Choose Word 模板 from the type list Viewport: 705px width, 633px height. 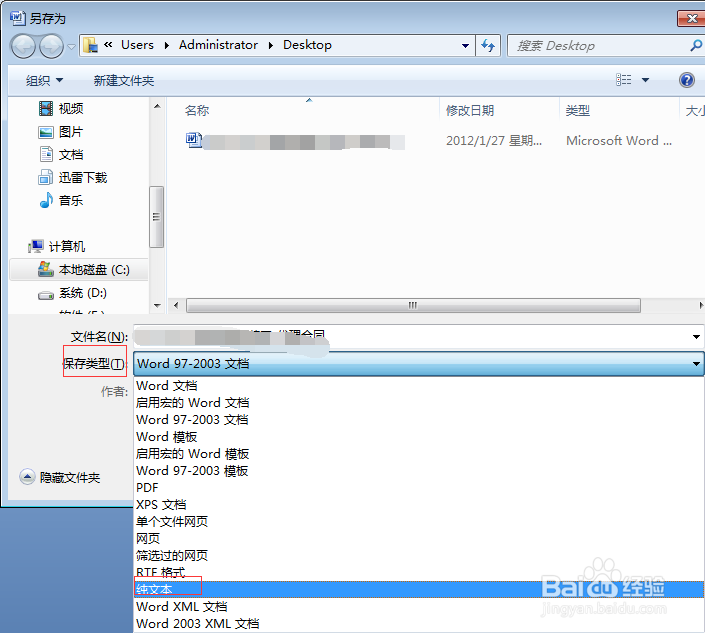click(419, 437)
